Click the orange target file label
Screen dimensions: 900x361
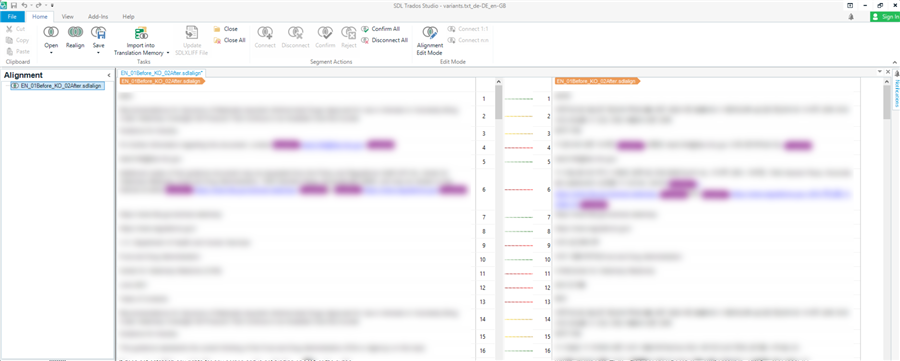point(598,81)
